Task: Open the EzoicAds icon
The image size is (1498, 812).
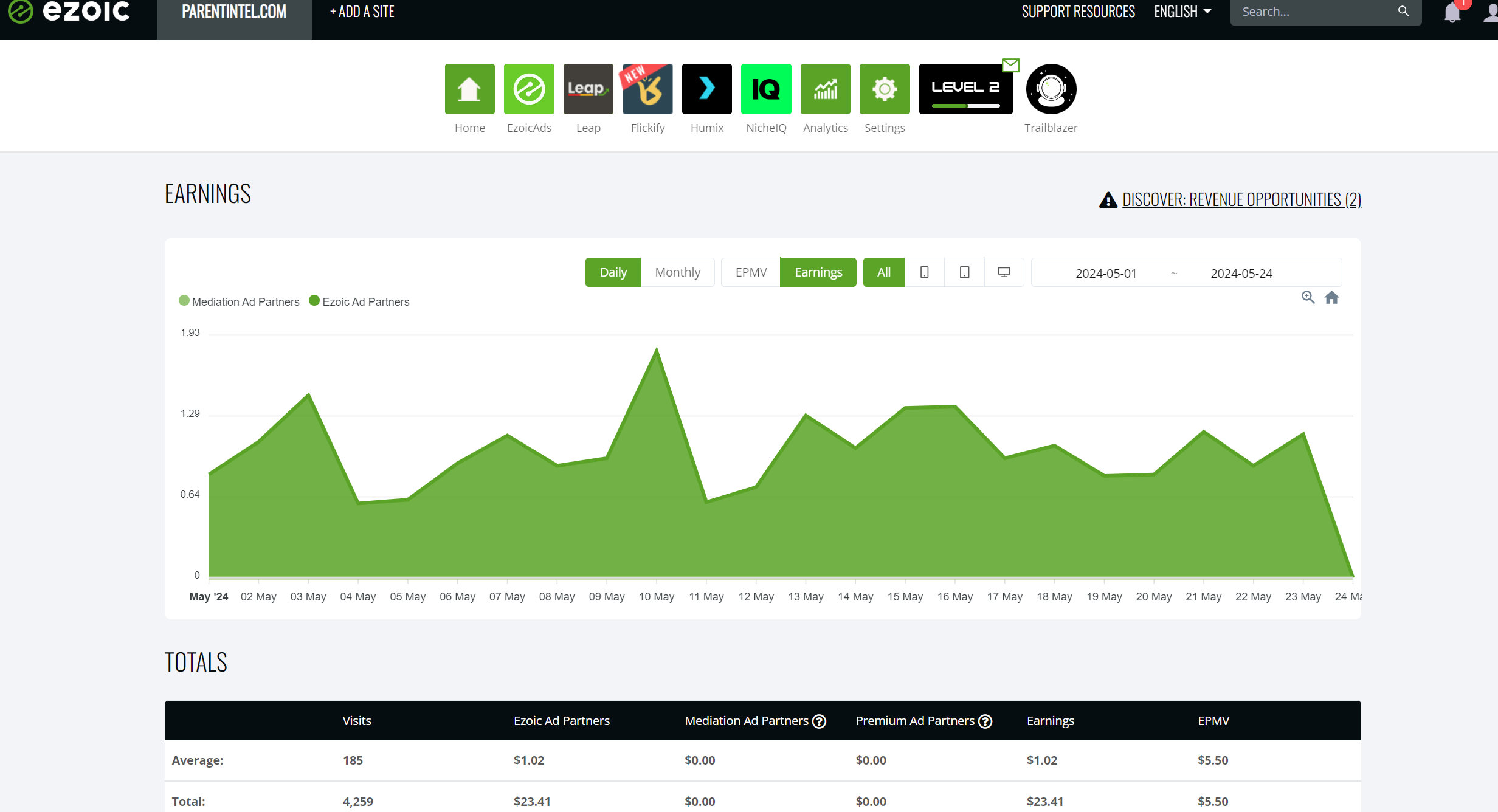Action: 529,89
